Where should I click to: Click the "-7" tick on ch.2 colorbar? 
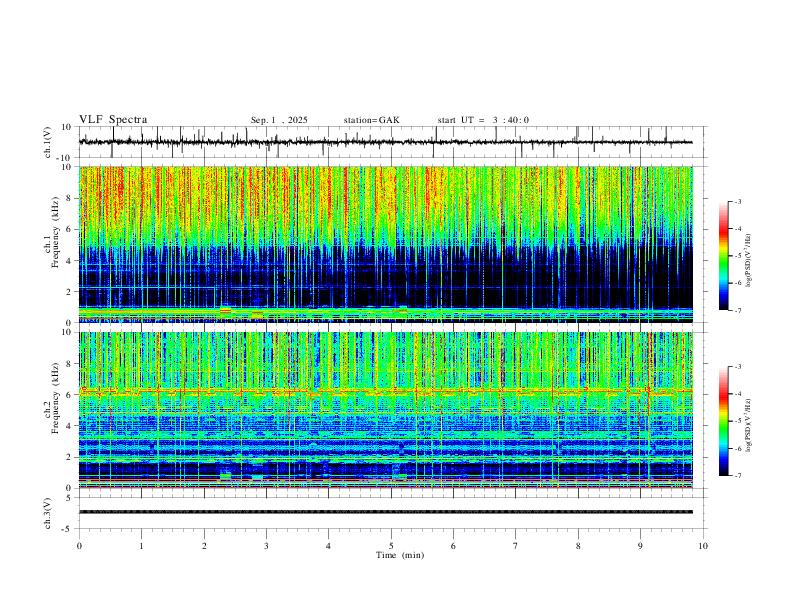coord(738,476)
